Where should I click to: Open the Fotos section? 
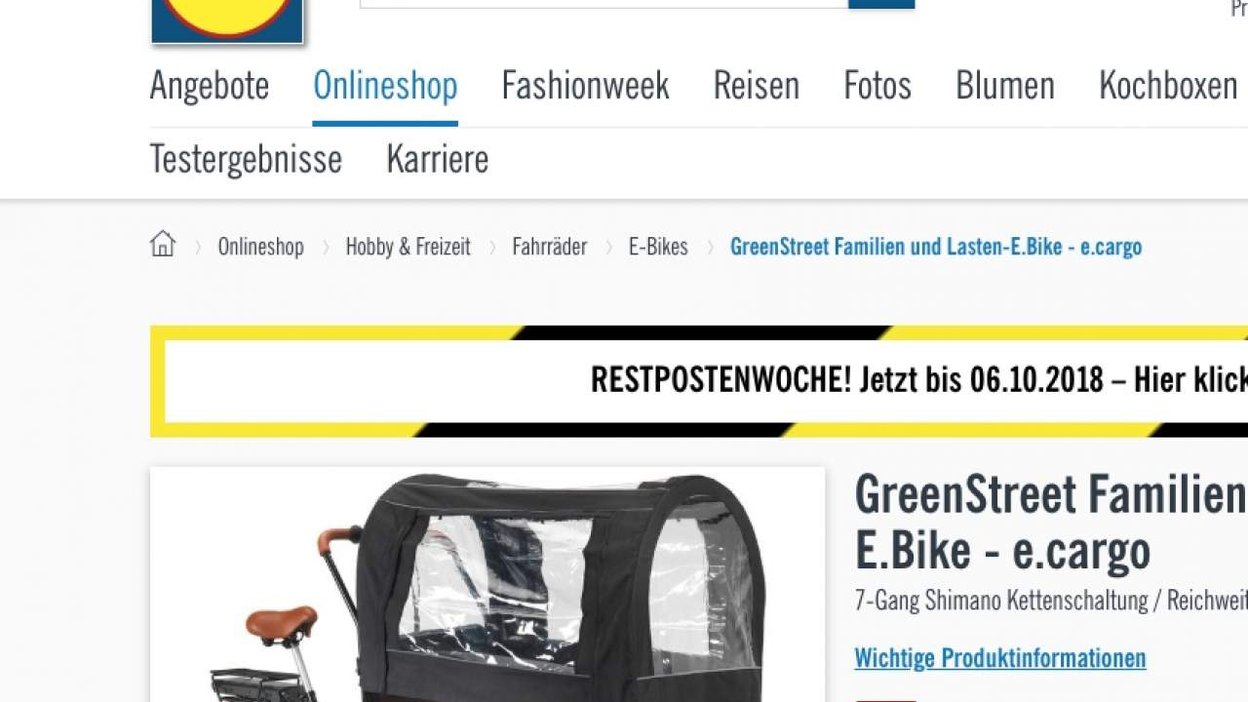pyautogui.click(x=877, y=86)
